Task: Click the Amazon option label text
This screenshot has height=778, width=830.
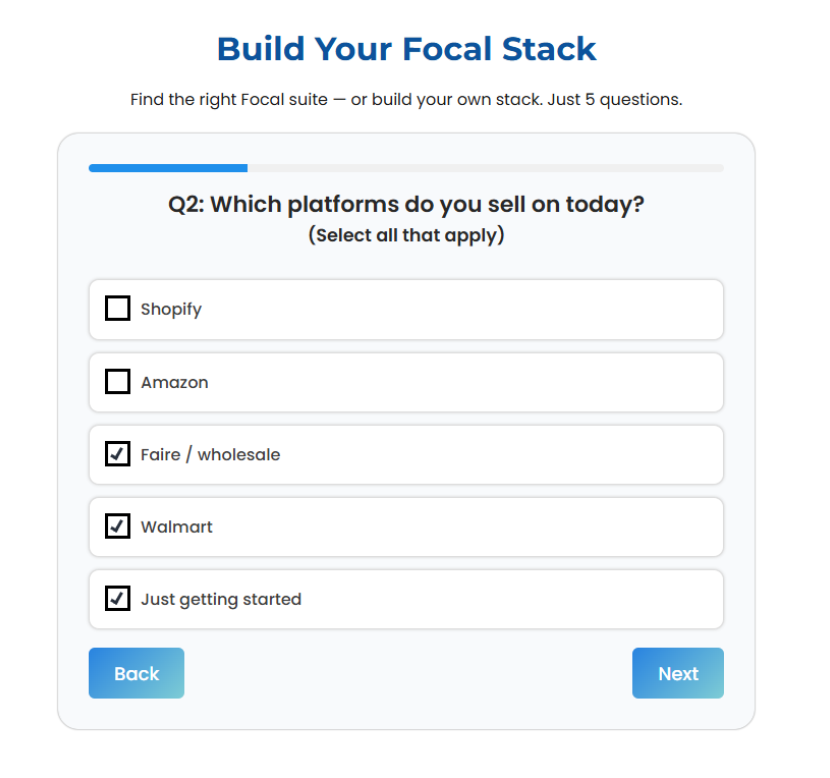Action: pyautogui.click(x=174, y=382)
